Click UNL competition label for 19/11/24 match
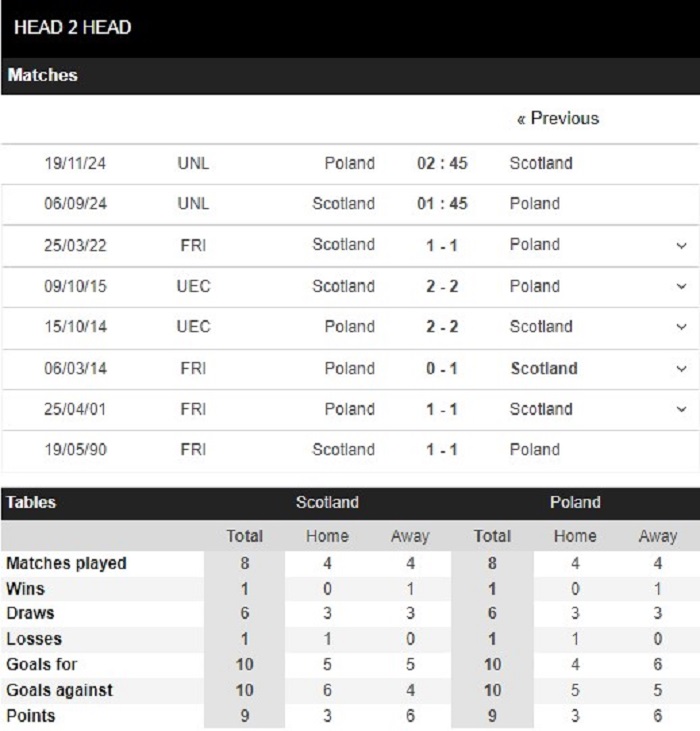Image resolution: width=700 pixels, height=731 pixels. click(193, 164)
